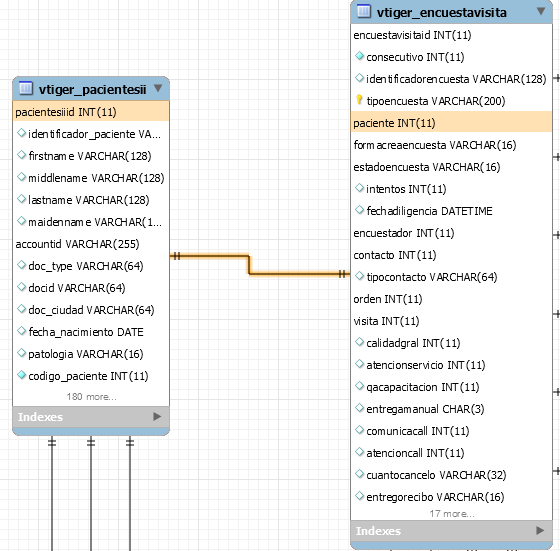Collapse the vtiger_pacientesii table with header arrow
Viewport: 560px width, 551px height.
click(158, 88)
